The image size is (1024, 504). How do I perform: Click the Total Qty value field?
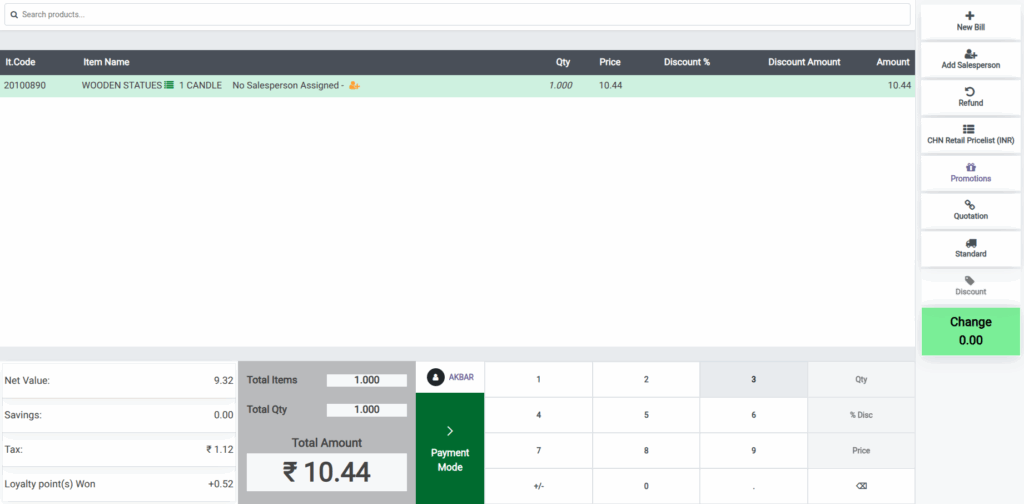(366, 410)
